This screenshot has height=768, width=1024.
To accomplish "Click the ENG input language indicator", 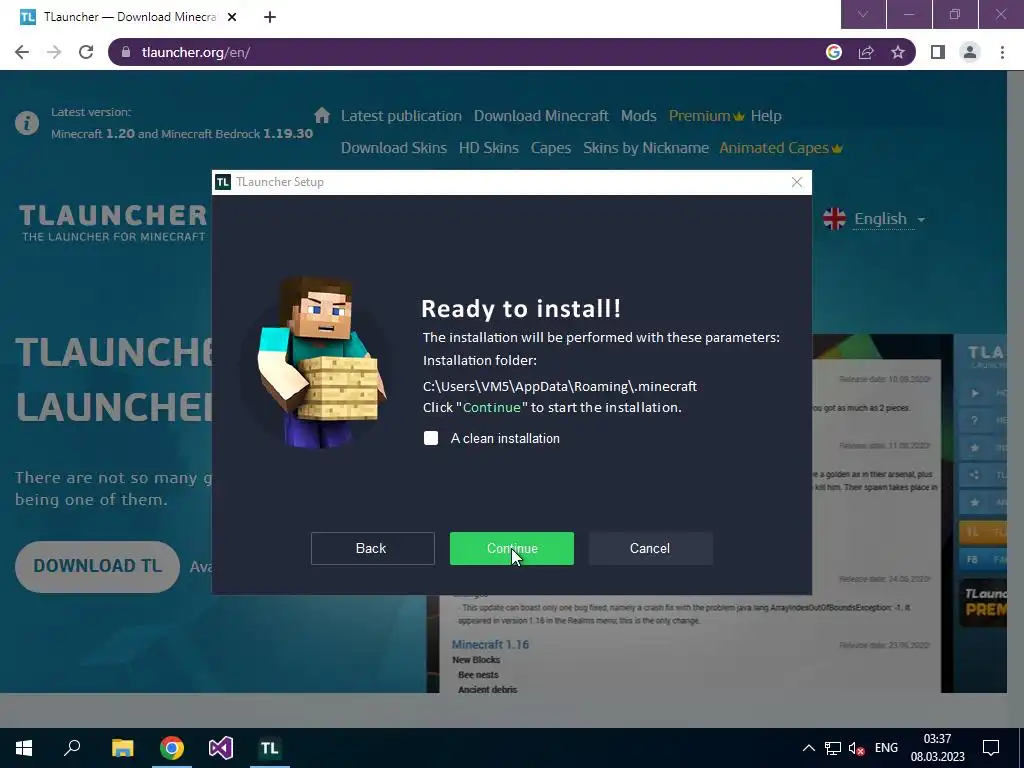I will click(886, 748).
